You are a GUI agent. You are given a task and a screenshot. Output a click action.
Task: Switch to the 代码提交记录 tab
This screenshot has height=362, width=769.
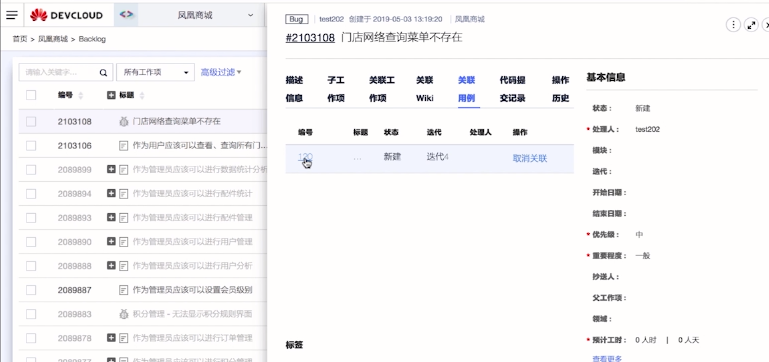(513, 89)
